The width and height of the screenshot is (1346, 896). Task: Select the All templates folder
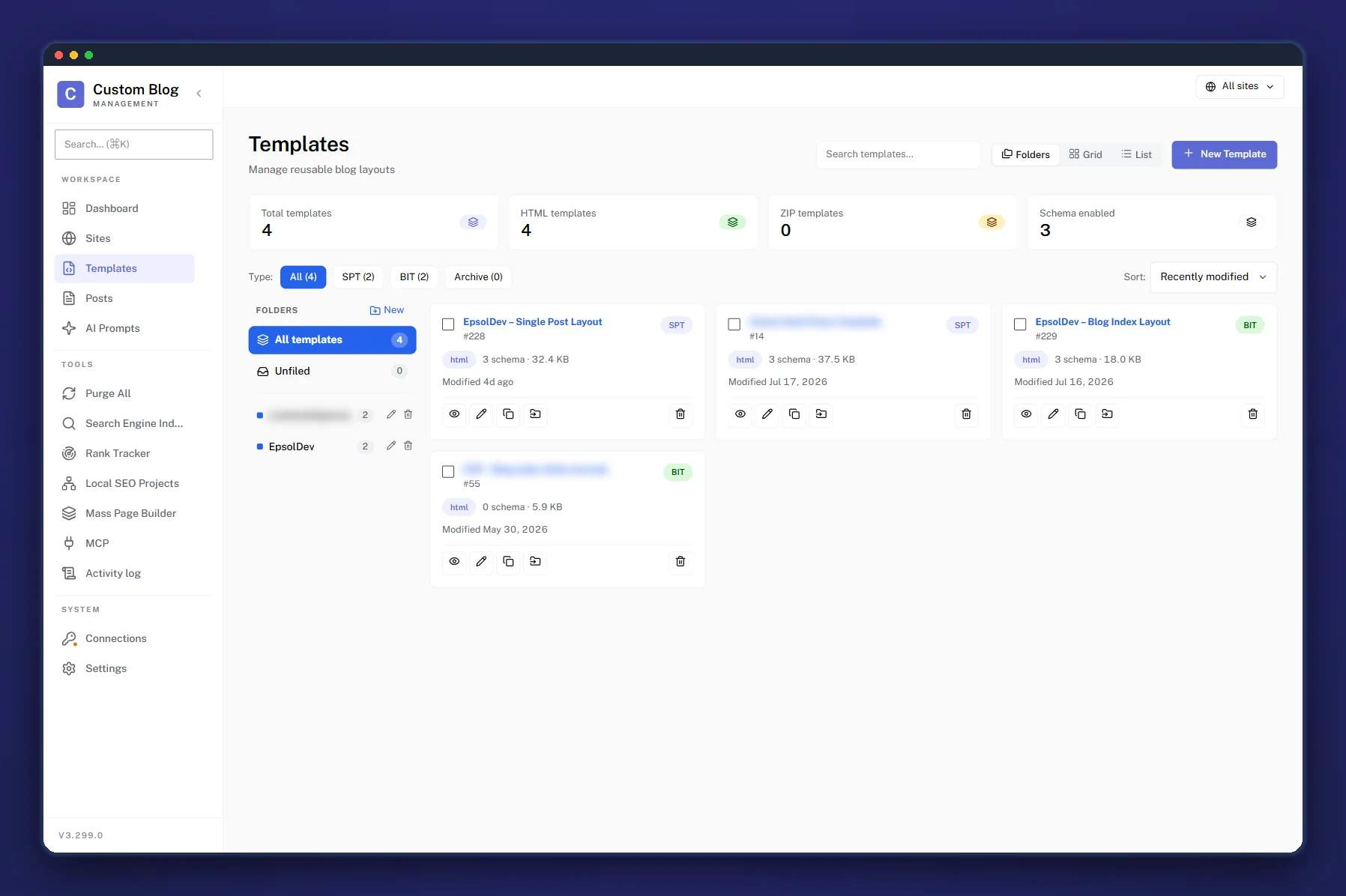pos(332,340)
